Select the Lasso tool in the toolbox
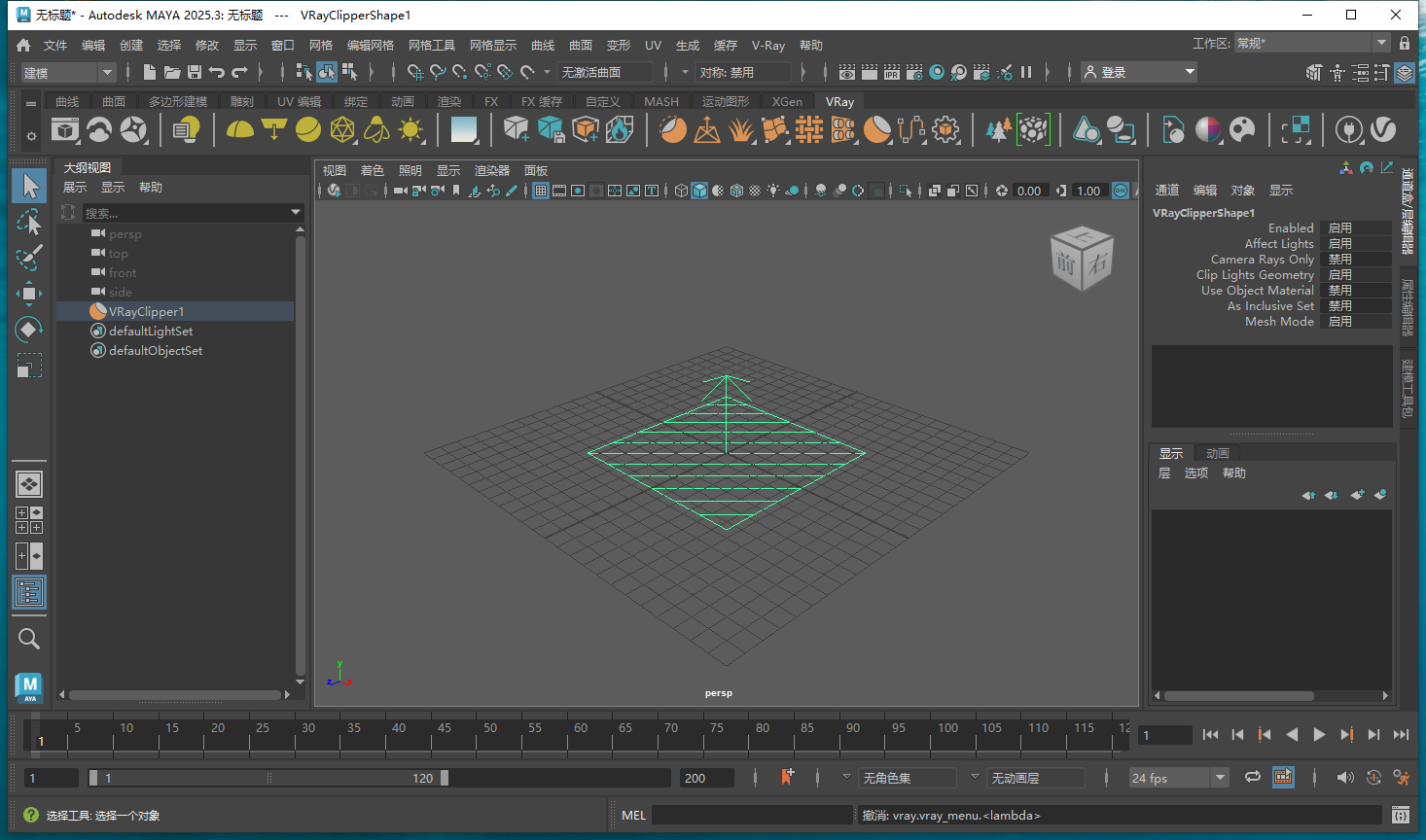This screenshot has width=1426, height=840. pyautogui.click(x=28, y=222)
